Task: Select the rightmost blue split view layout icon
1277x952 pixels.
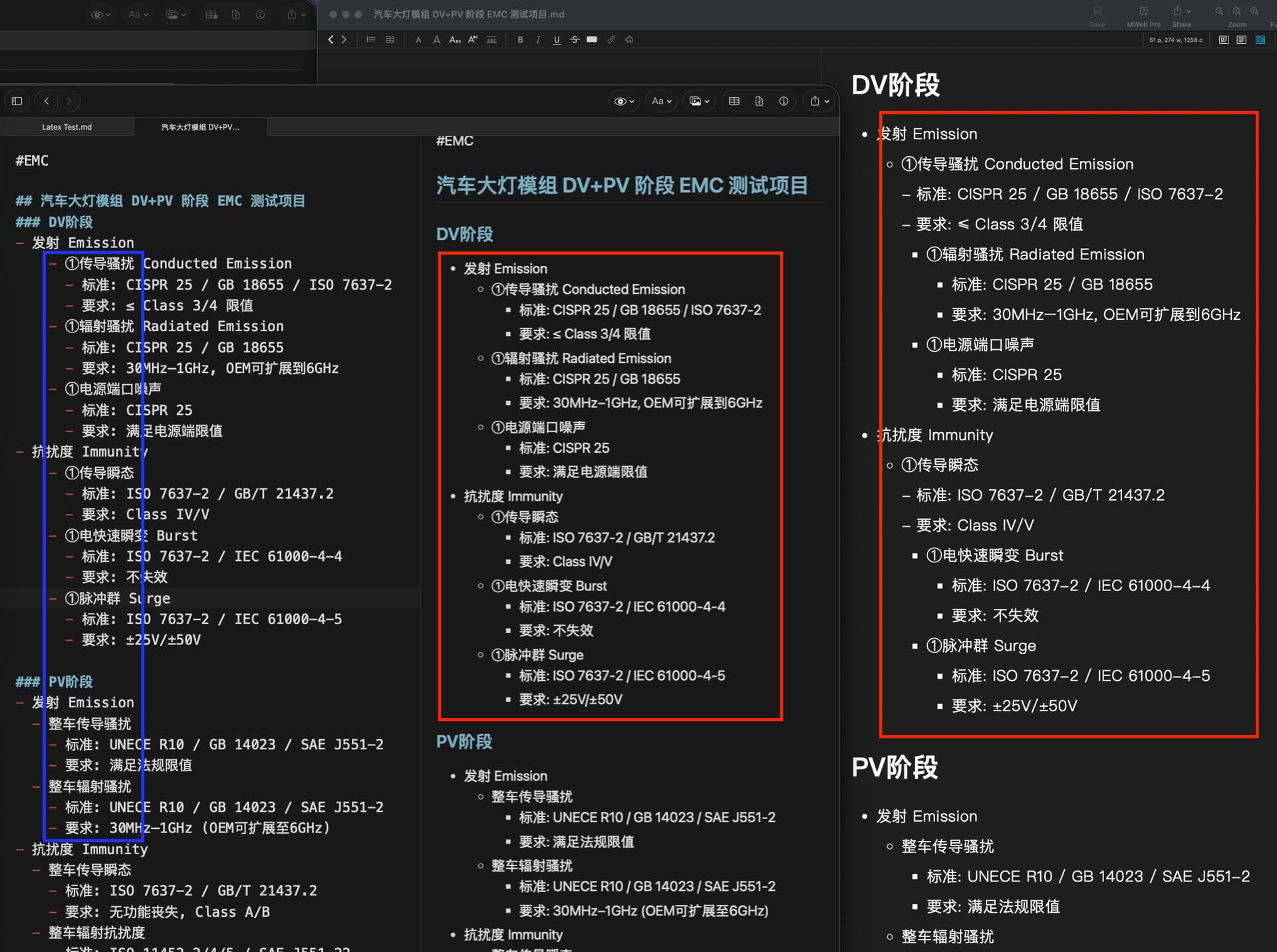Action: 1260,40
